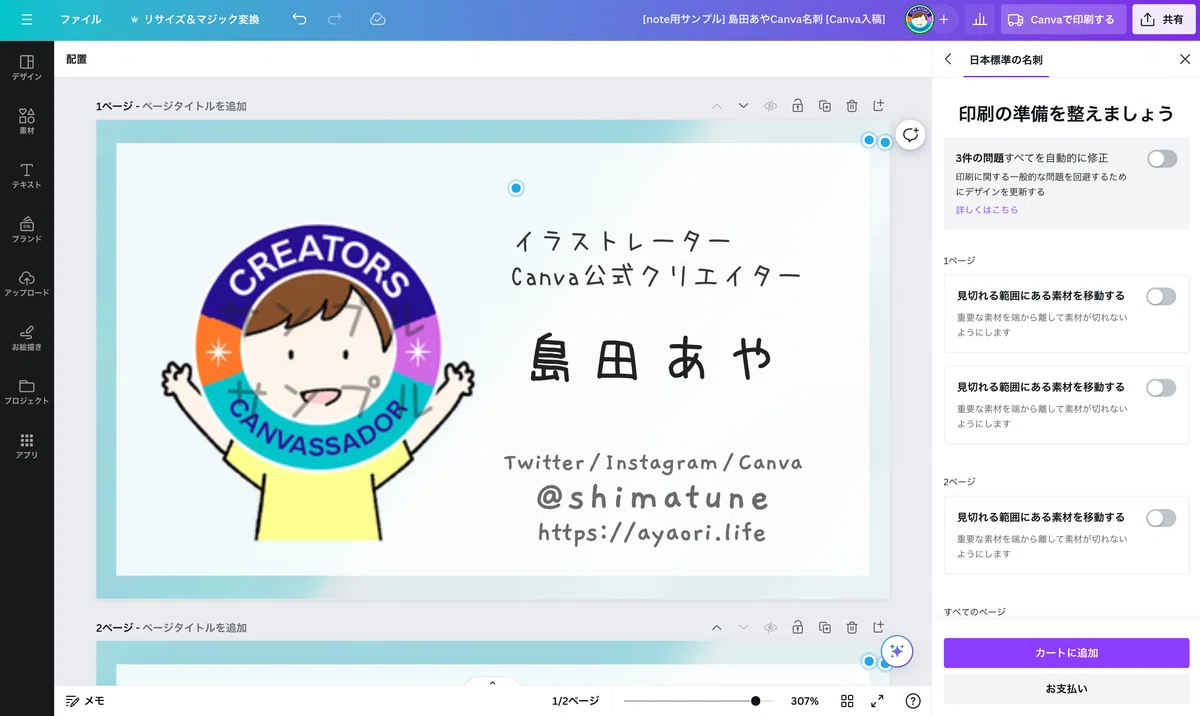
Task: Open the アプリ apps panel
Action: click(x=27, y=446)
